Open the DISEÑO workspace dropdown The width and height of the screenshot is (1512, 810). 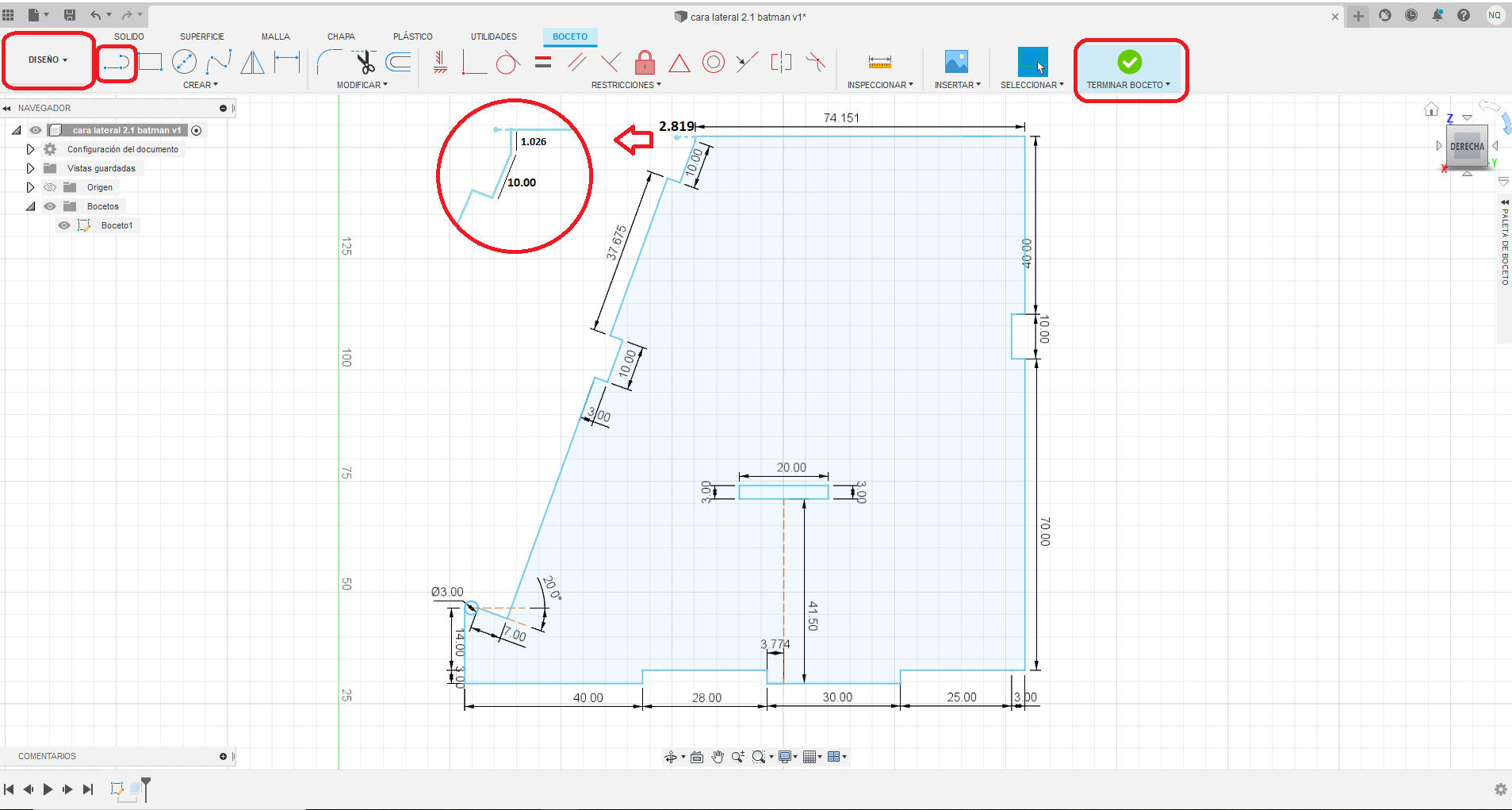tap(48, 60)
